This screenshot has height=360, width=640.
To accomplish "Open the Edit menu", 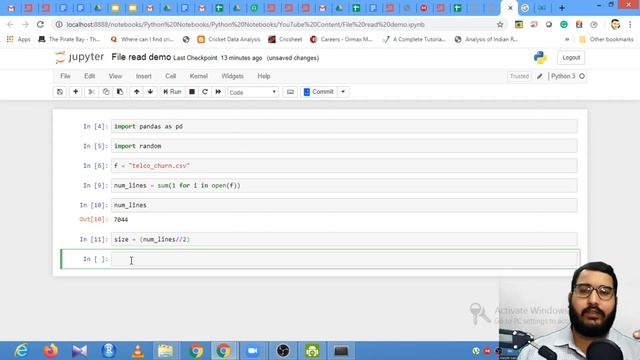I will coord(89,76).
